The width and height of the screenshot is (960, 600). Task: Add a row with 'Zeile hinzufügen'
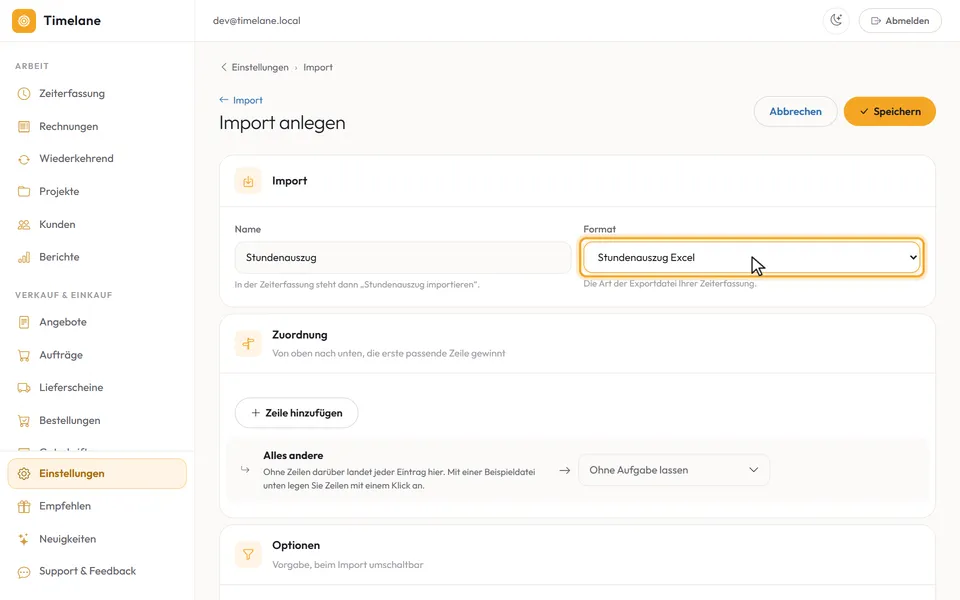(296, 413)
